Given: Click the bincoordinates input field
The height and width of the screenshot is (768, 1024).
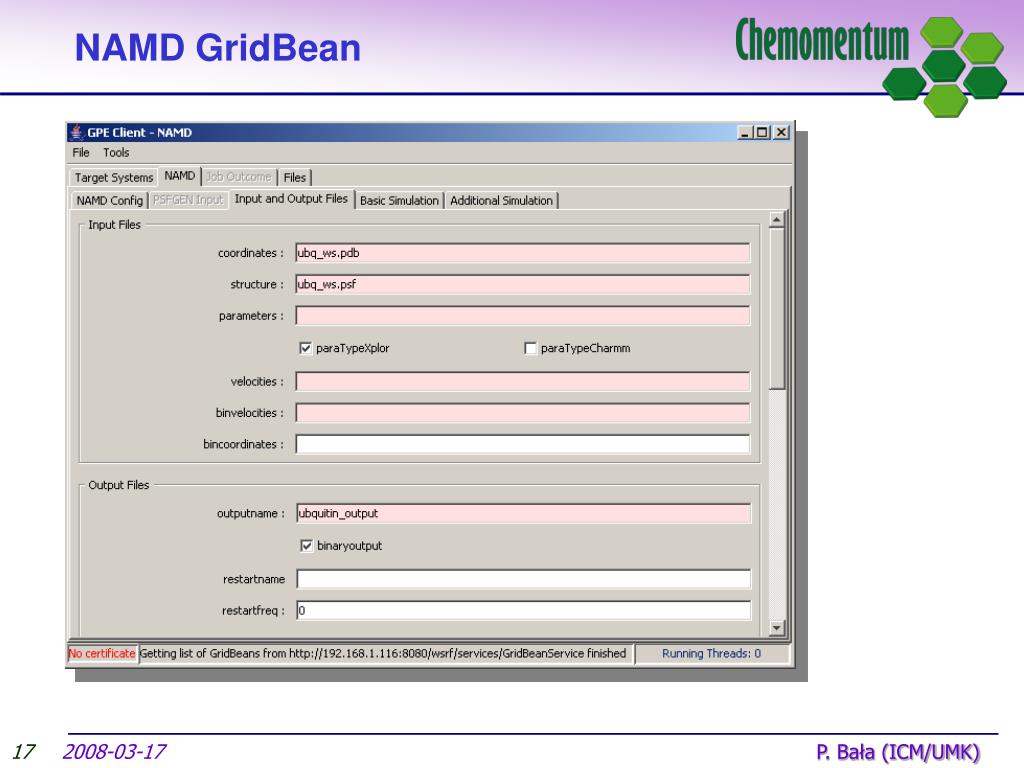Looking at the screenshot, I should coord(522,444).
